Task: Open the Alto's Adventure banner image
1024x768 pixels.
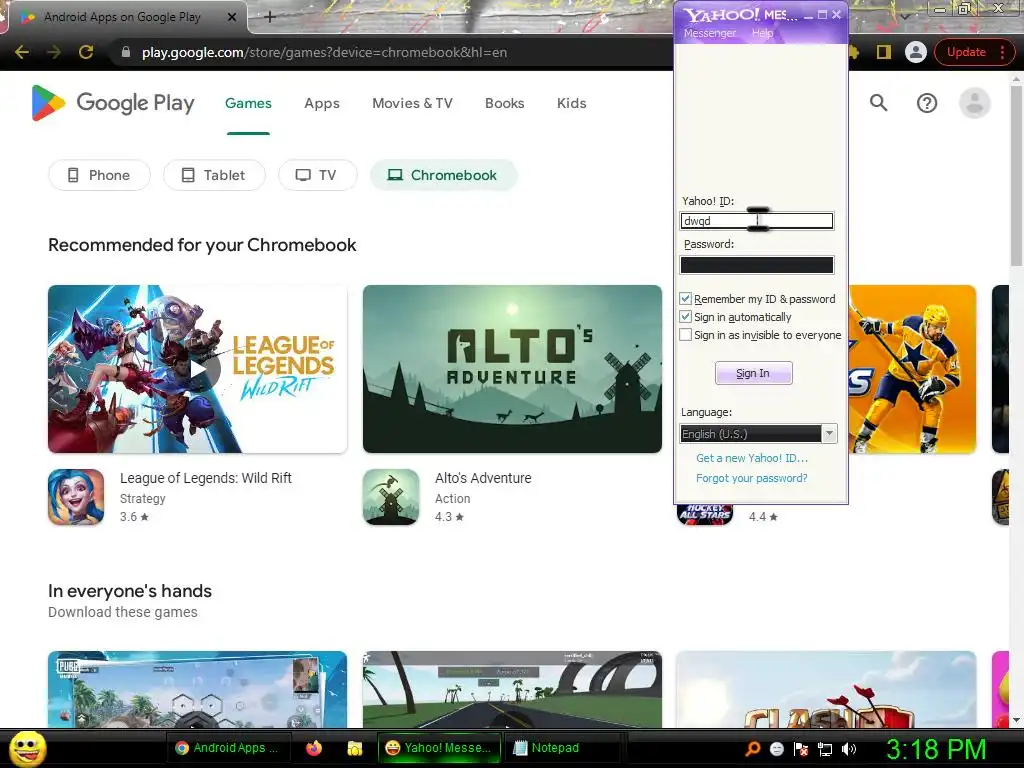Action: pyautogui.click(x=512, y=369)
